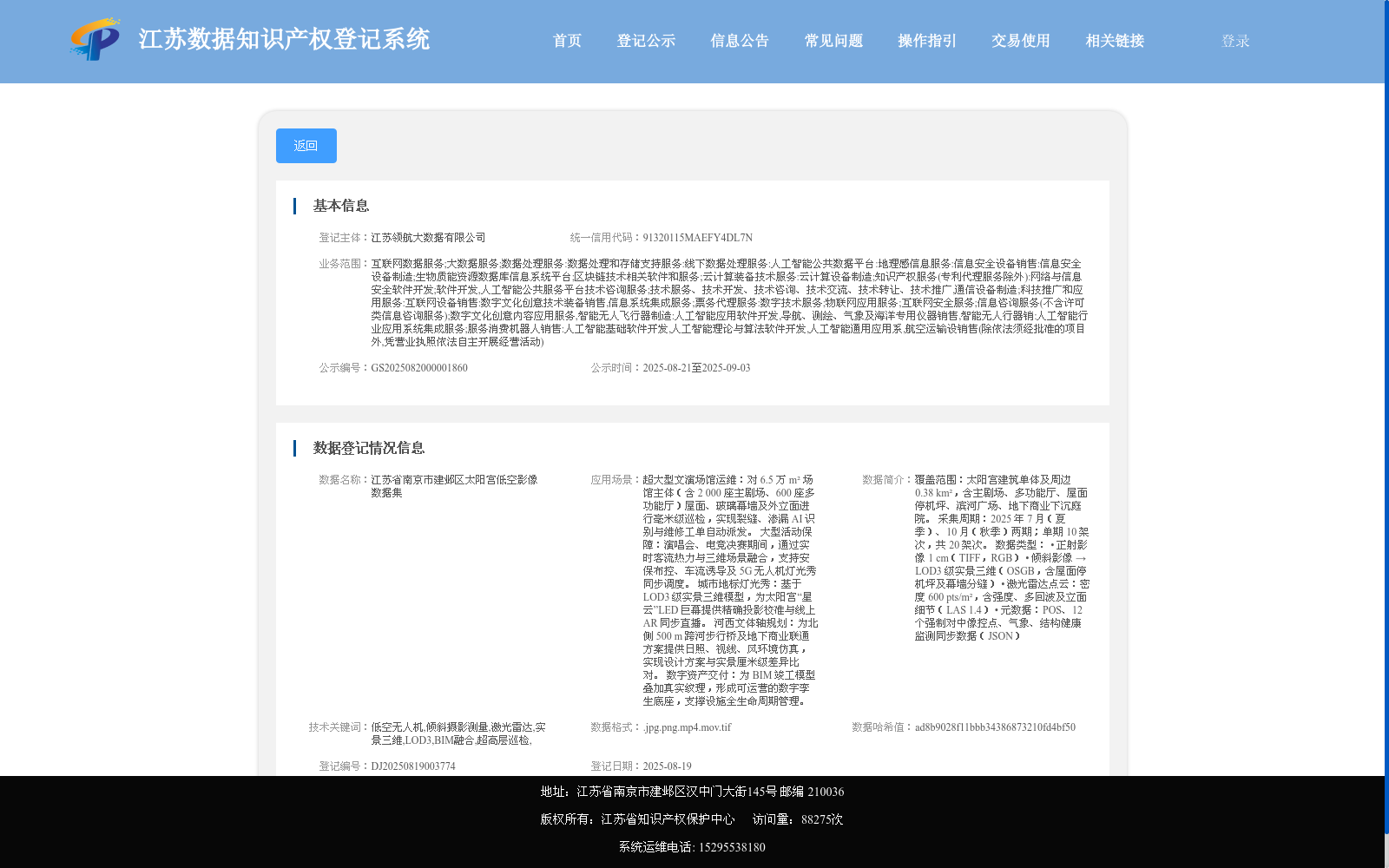Screen dimensions: 1389x868
Task: Open the 操作指引 menu item
Action: tap(927, 41)
